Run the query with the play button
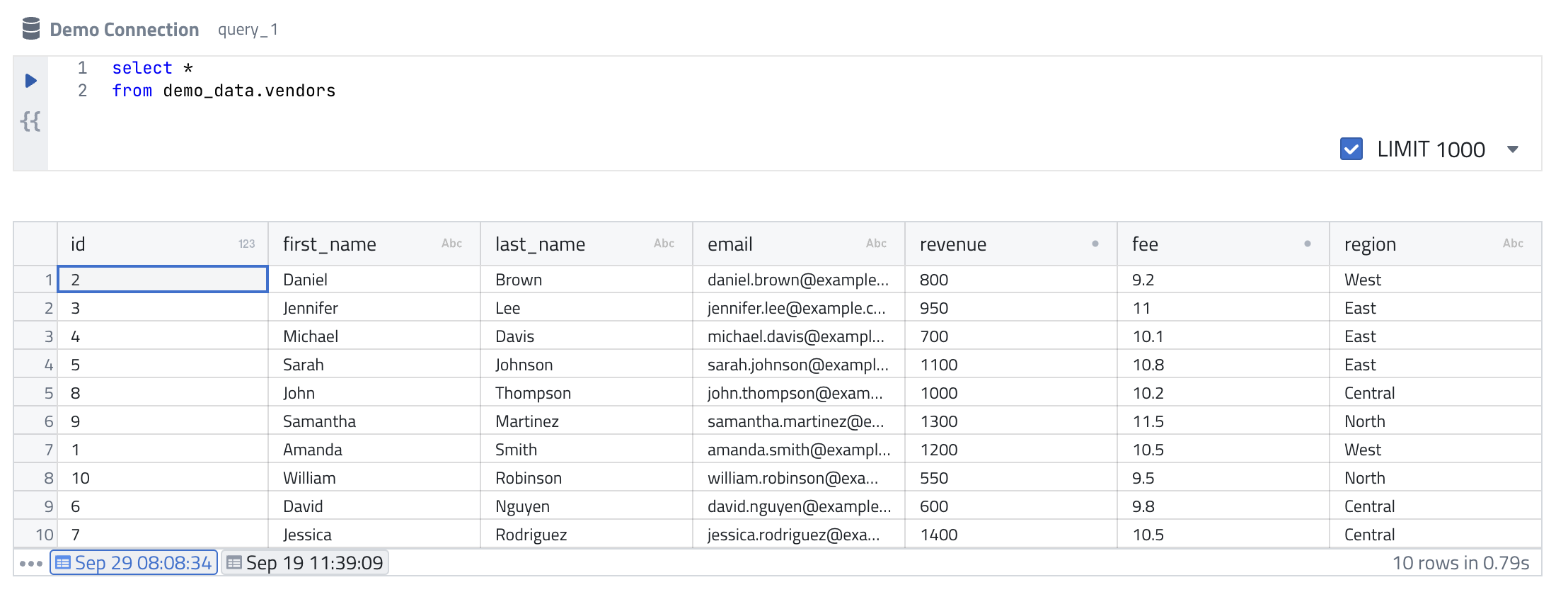1568x609 pixels. coord(30,81)
